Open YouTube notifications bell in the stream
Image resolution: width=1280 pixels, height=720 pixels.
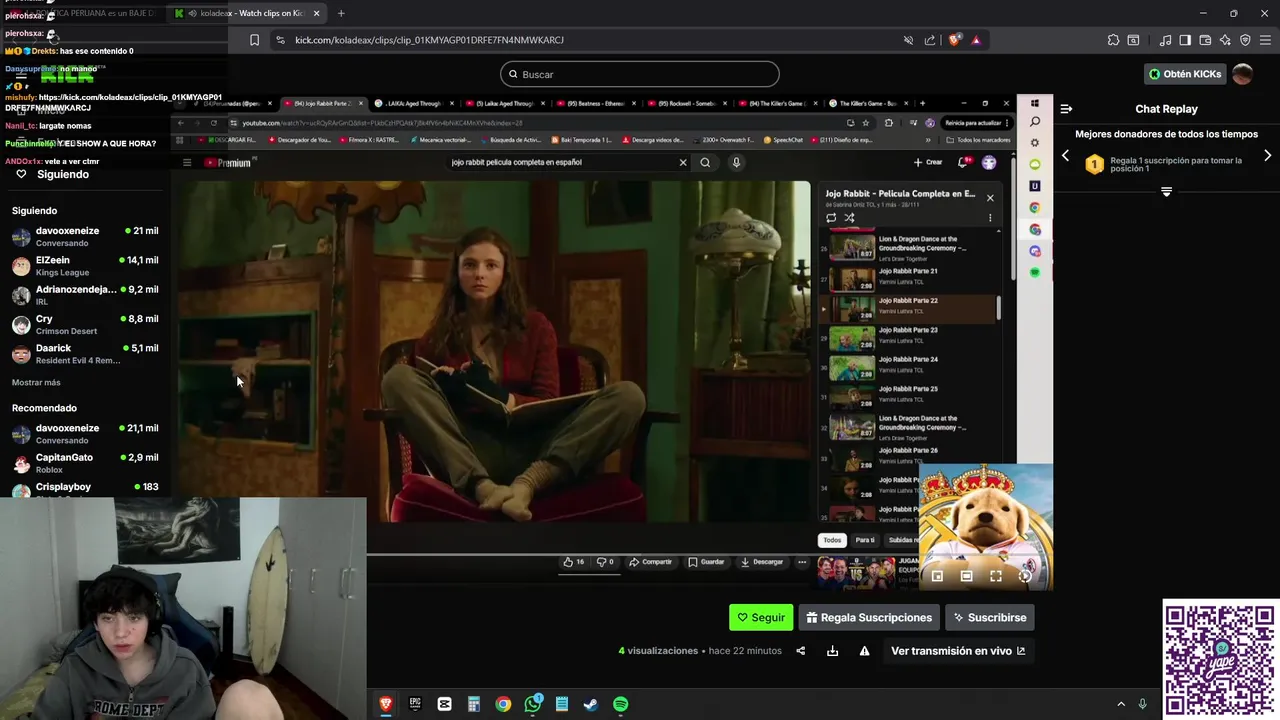963,162
